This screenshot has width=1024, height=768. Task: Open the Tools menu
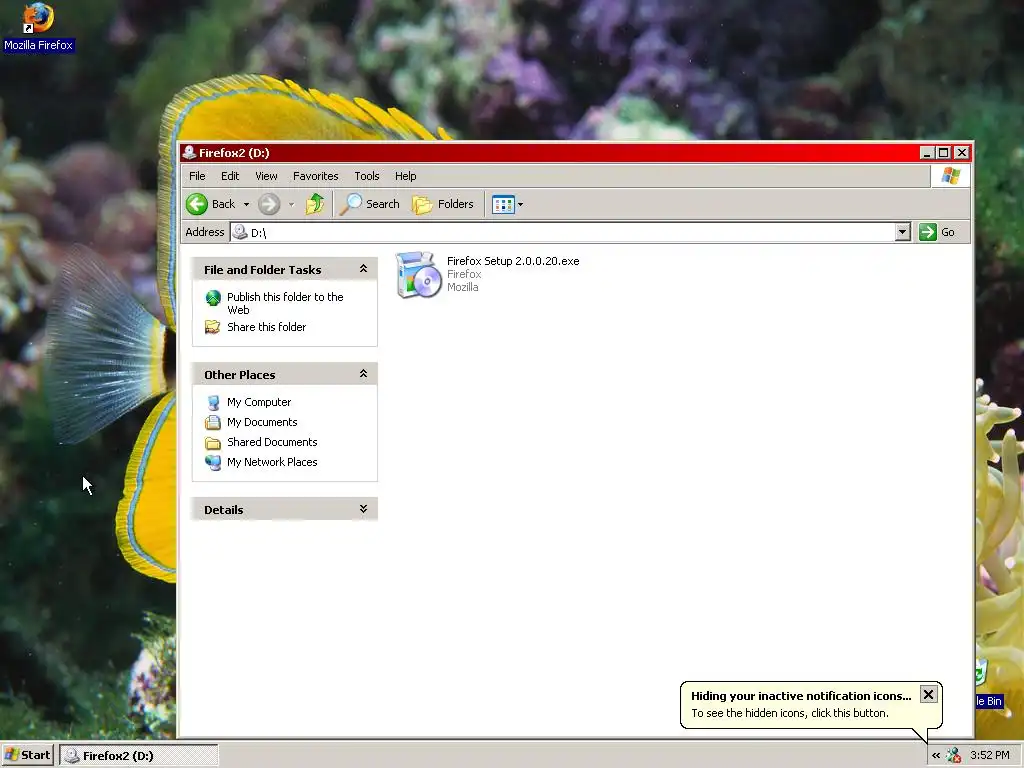pyautogui.click(x=366, y=176)
